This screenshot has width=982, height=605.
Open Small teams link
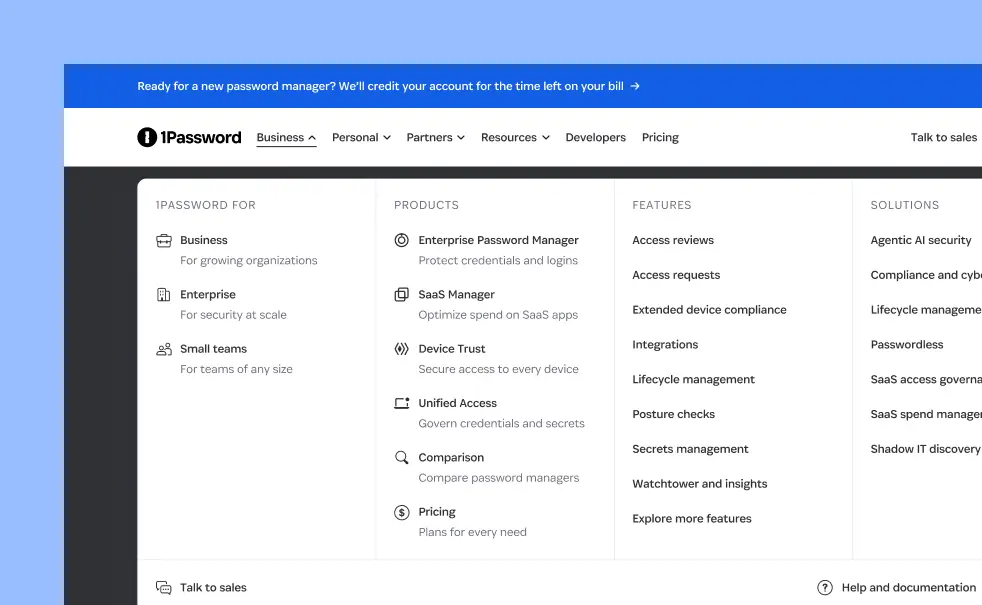pos(214,349)
